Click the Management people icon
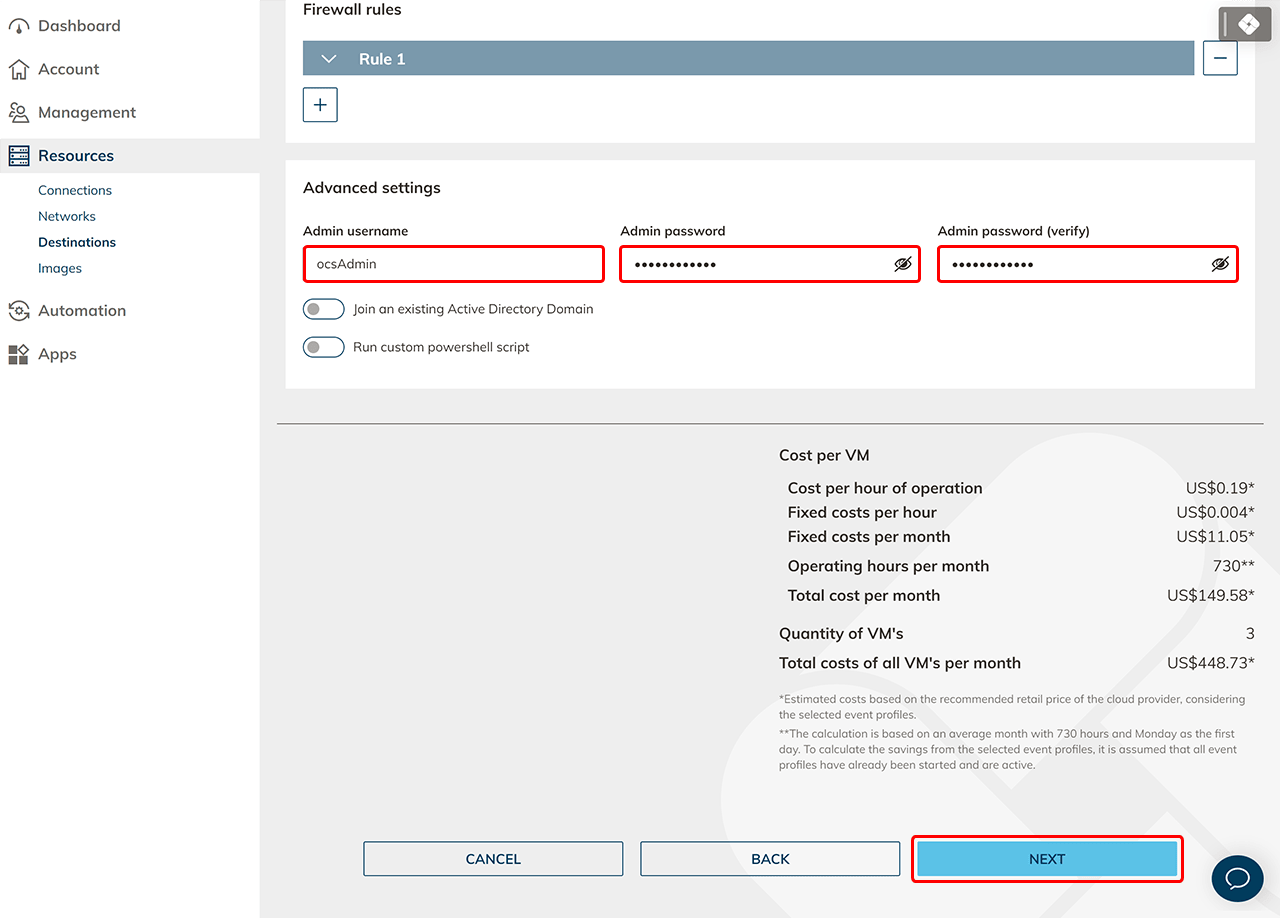The width and height of the screenshot is (1280, 918). tap(18, 113)
